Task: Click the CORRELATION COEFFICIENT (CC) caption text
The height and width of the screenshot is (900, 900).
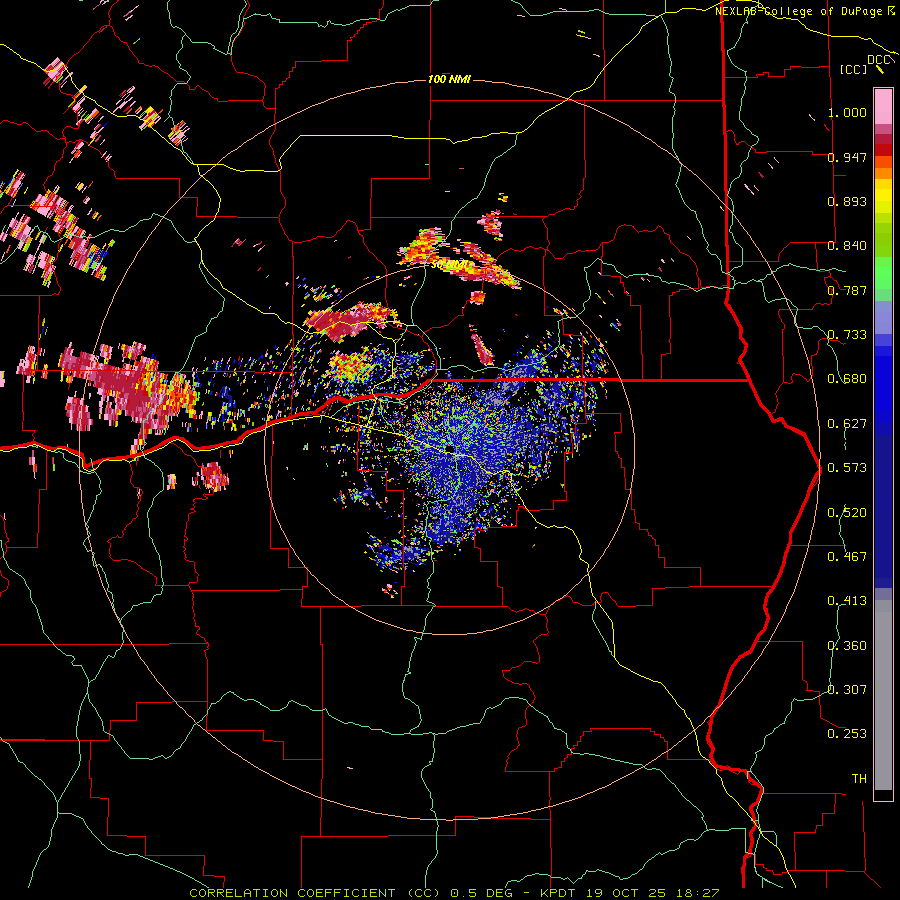Action: [315, 893]
